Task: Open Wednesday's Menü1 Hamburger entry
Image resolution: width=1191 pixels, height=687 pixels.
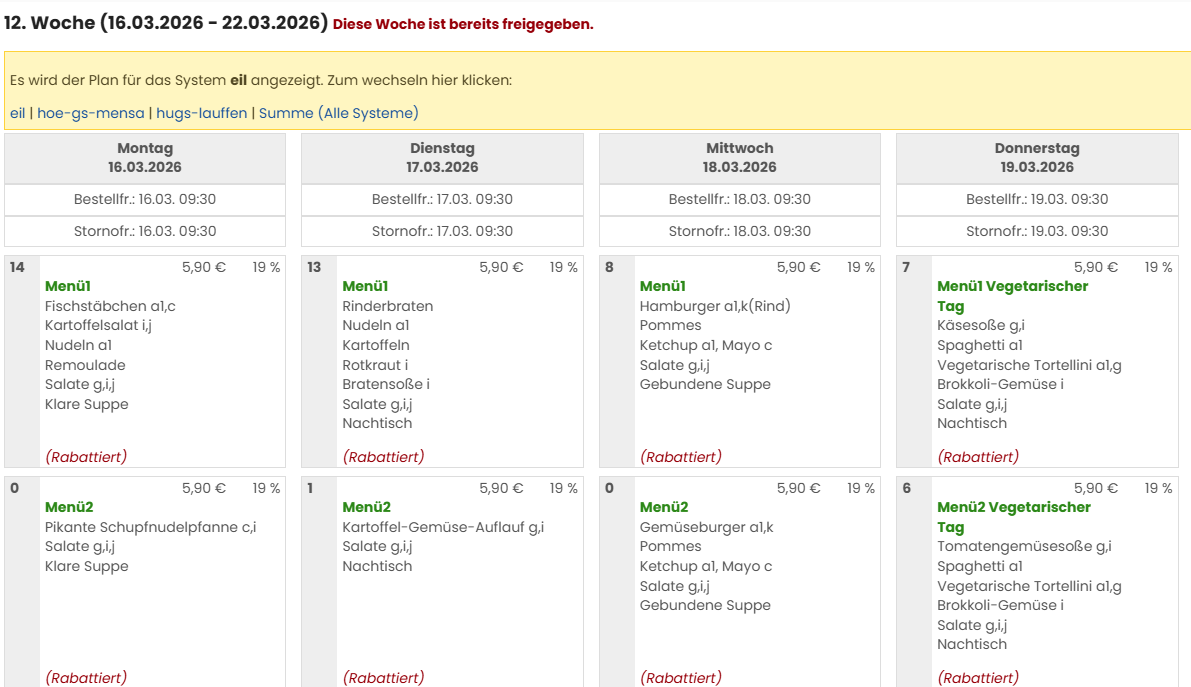Action: [663, 286]
